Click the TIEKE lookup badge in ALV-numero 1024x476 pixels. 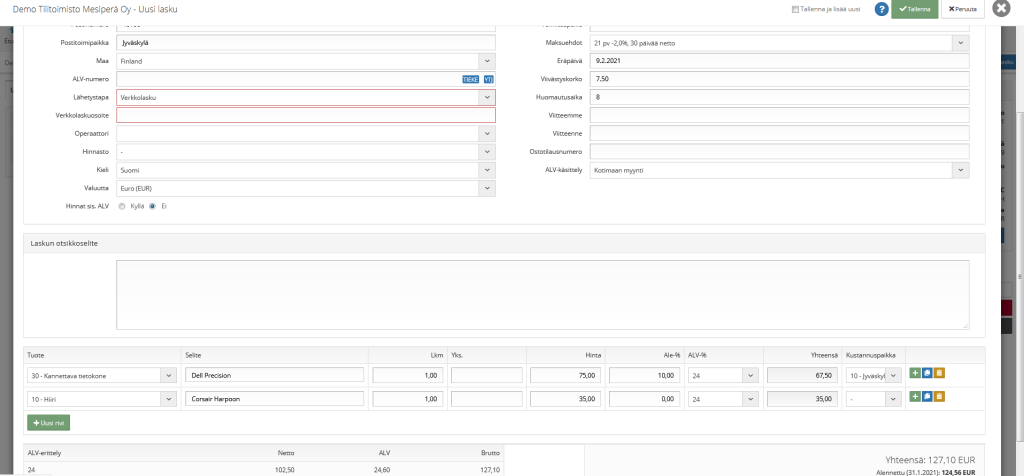coord(470,79)
